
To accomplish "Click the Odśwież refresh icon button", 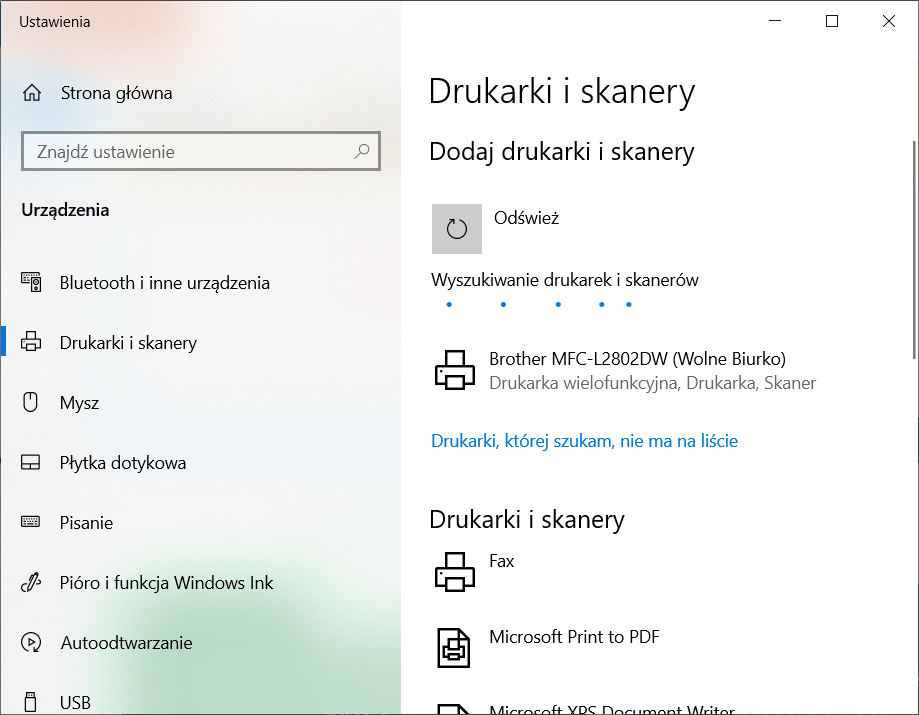I will pos(457,229).
